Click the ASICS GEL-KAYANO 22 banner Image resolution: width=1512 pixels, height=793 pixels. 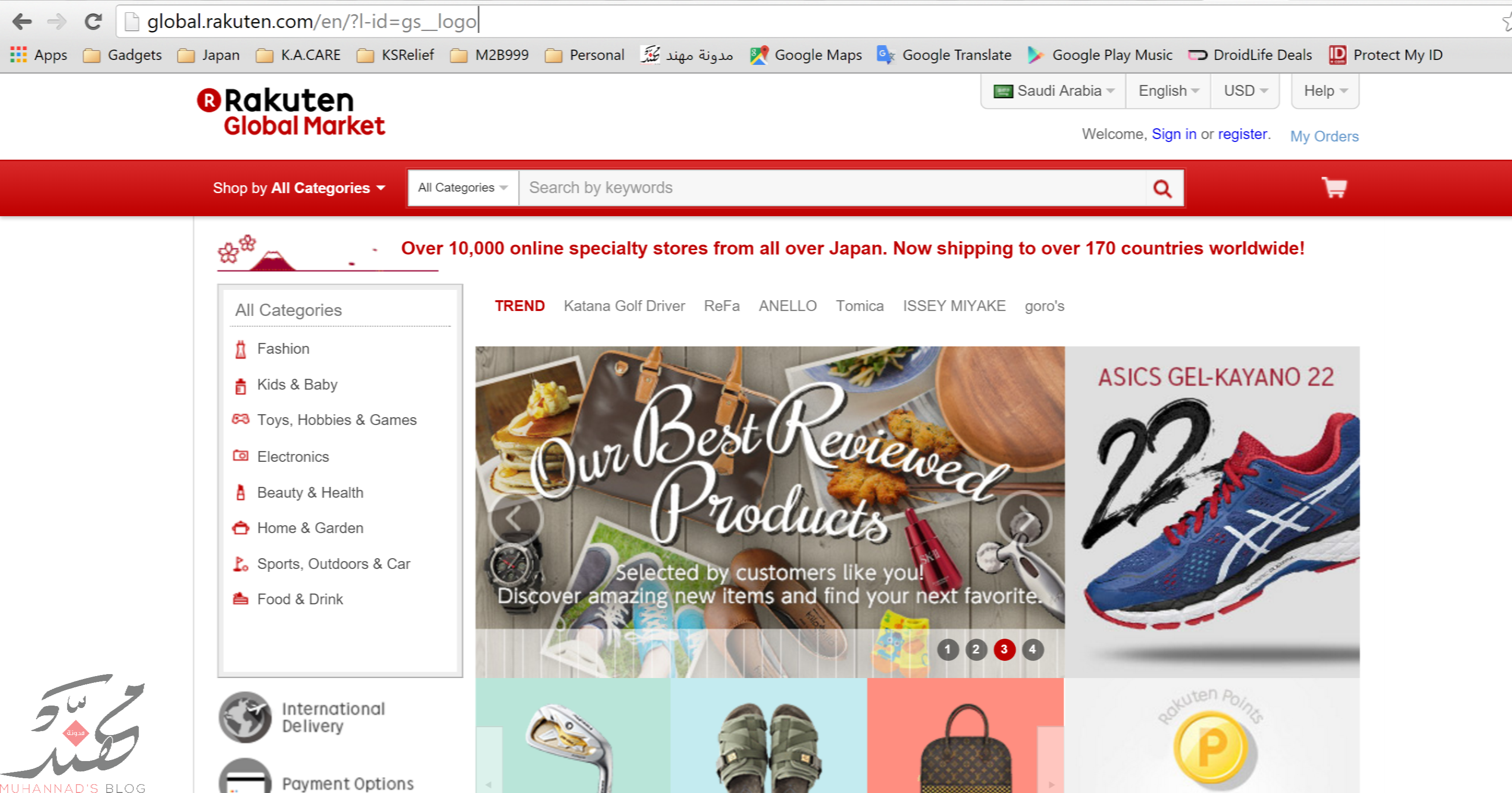tap(1212, 511)
